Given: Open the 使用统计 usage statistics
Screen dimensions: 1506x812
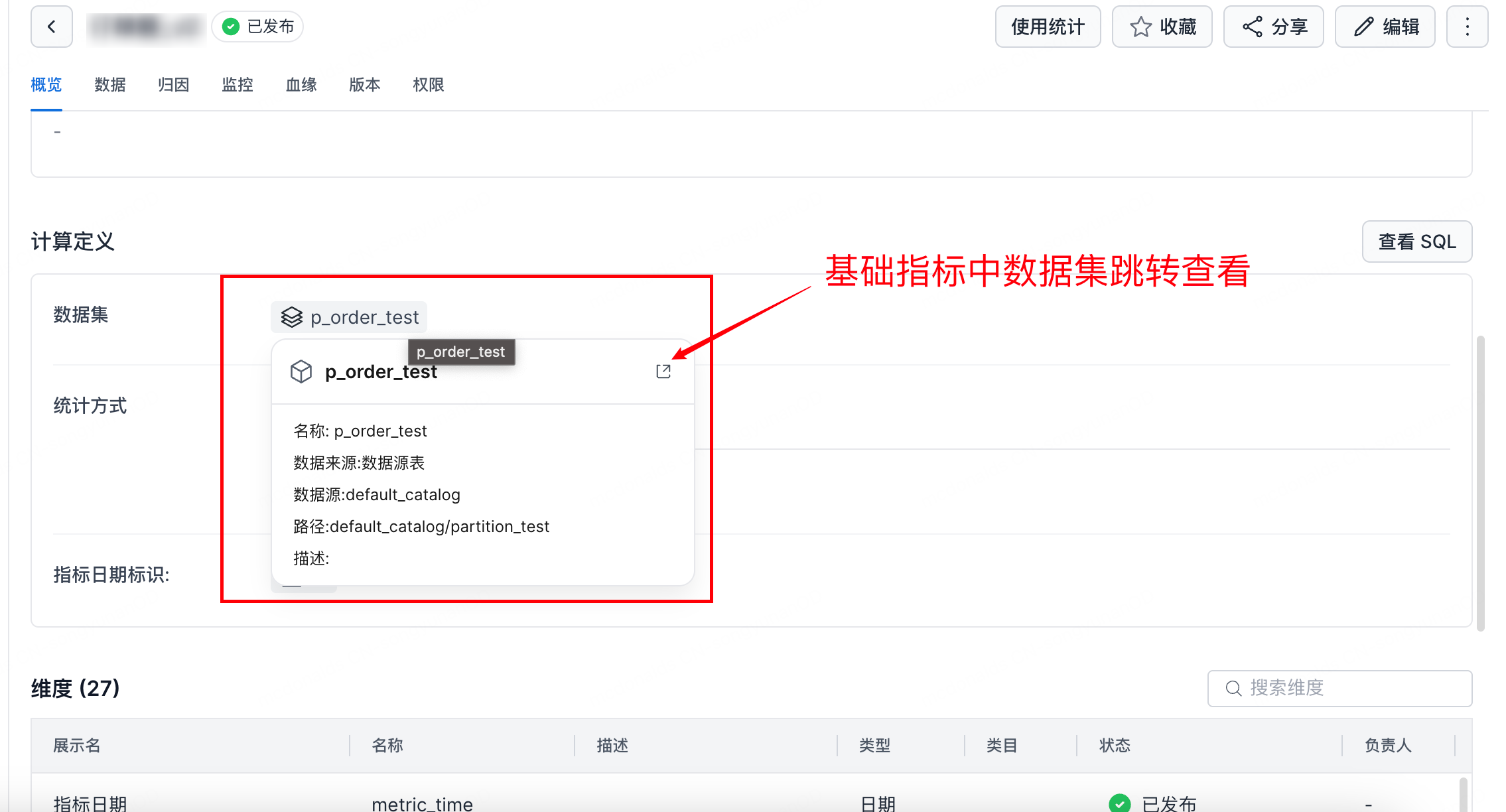Looking at the screenshot, I should click(1048, 27).
